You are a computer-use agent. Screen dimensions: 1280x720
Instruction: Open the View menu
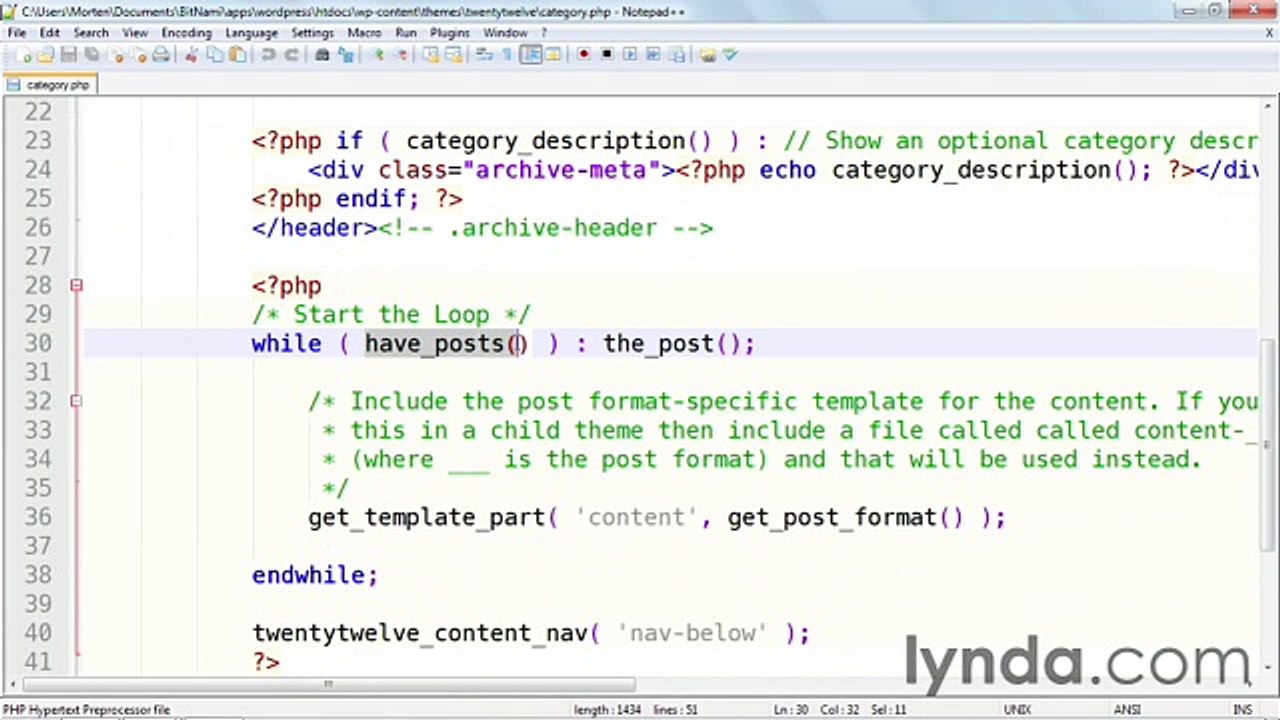click(x=135, y=33)
